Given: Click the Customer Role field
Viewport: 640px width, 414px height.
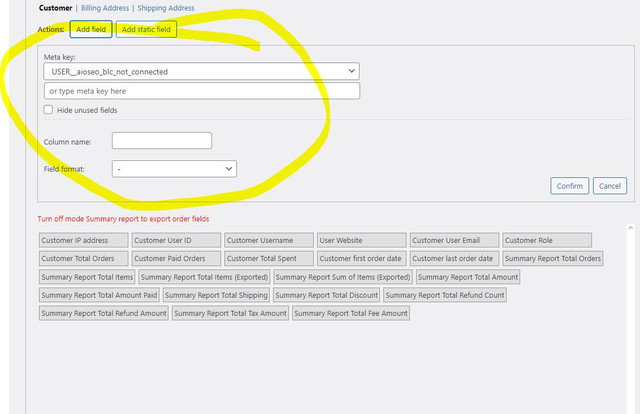Looking at the screenshot, I should (547, 240).
